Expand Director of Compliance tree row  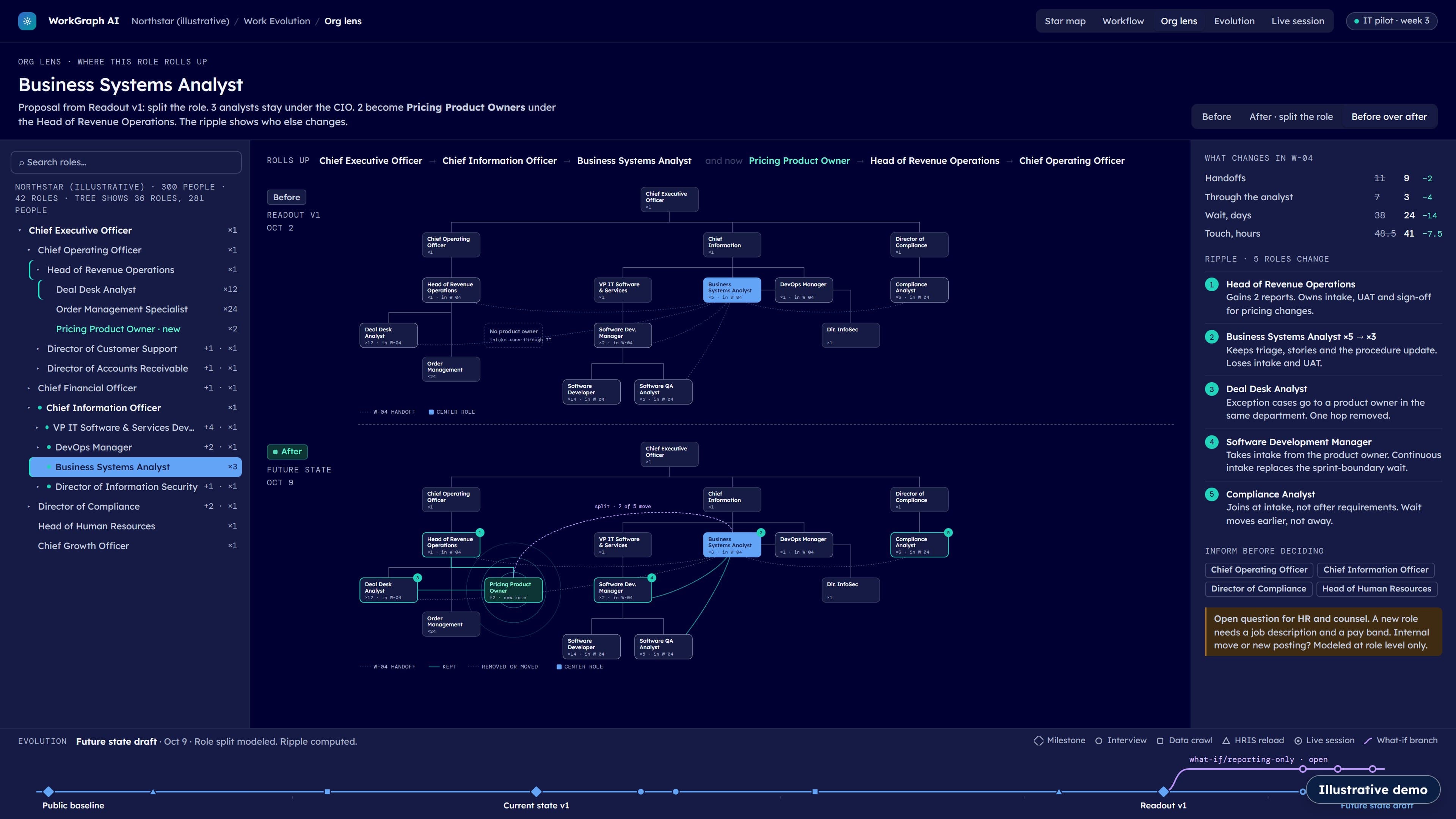pyautogui.click(x=29, y=507)
